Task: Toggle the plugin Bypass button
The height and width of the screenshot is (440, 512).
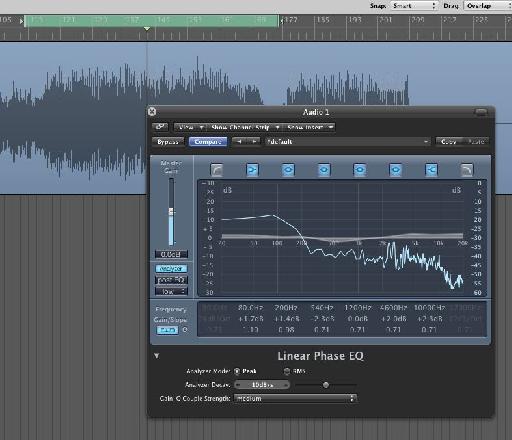Action: point(168,142)
